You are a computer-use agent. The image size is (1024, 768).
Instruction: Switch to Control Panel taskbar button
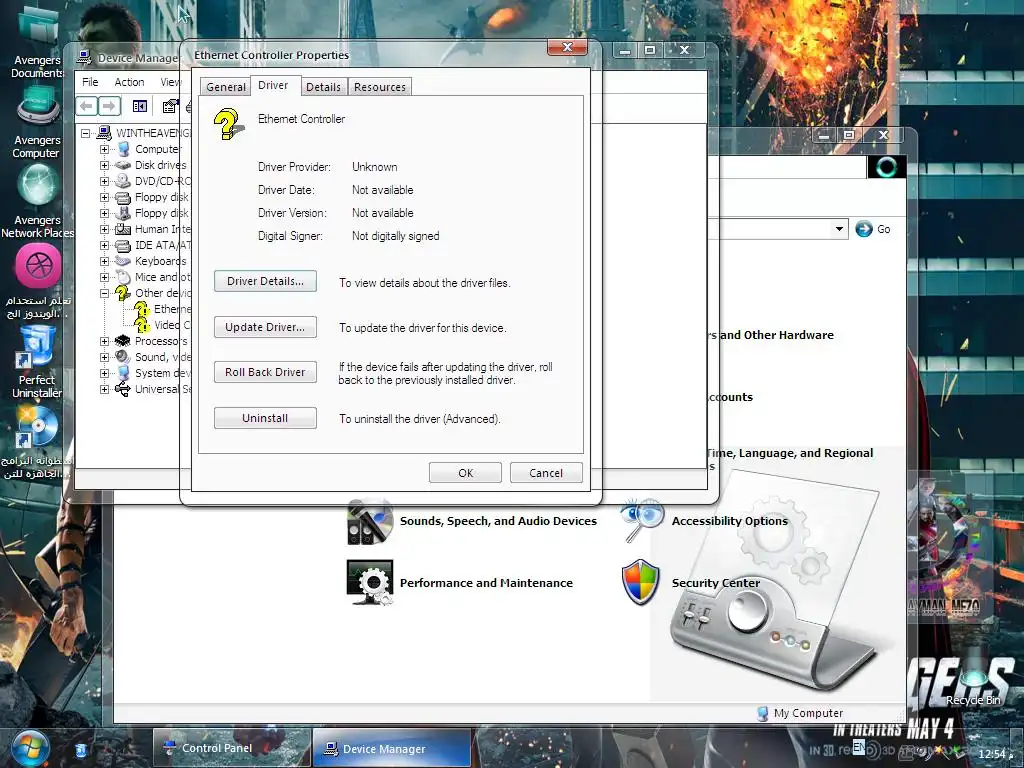(232, 748)
